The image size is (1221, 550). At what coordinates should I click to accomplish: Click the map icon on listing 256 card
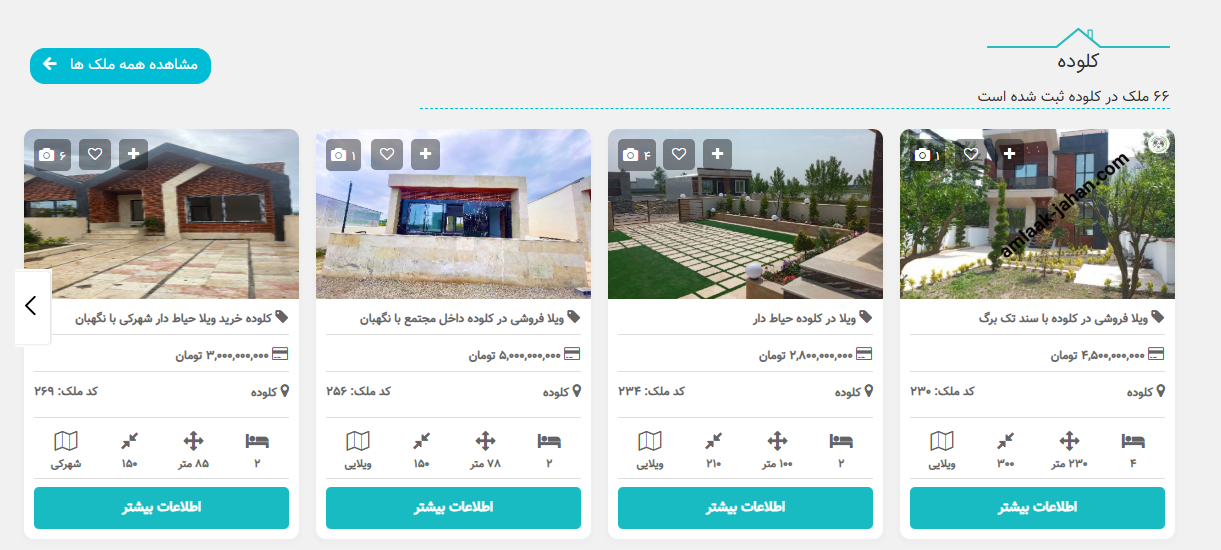click(358, 441)
